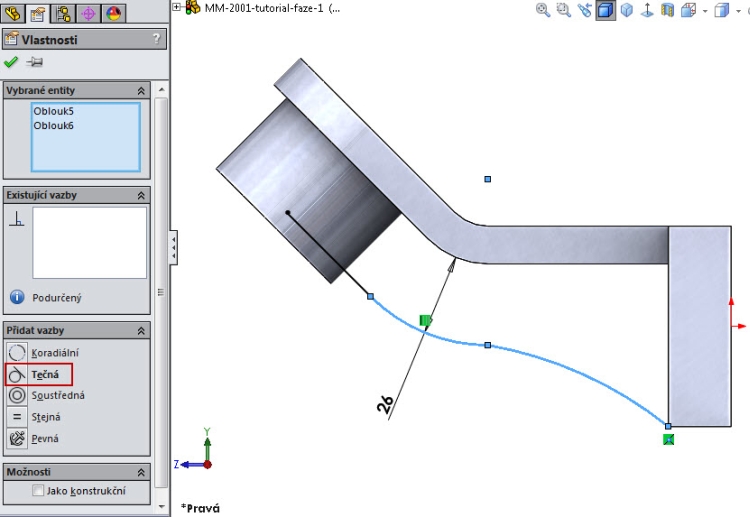Collapse the Existující vazby section

pos(141,196)
